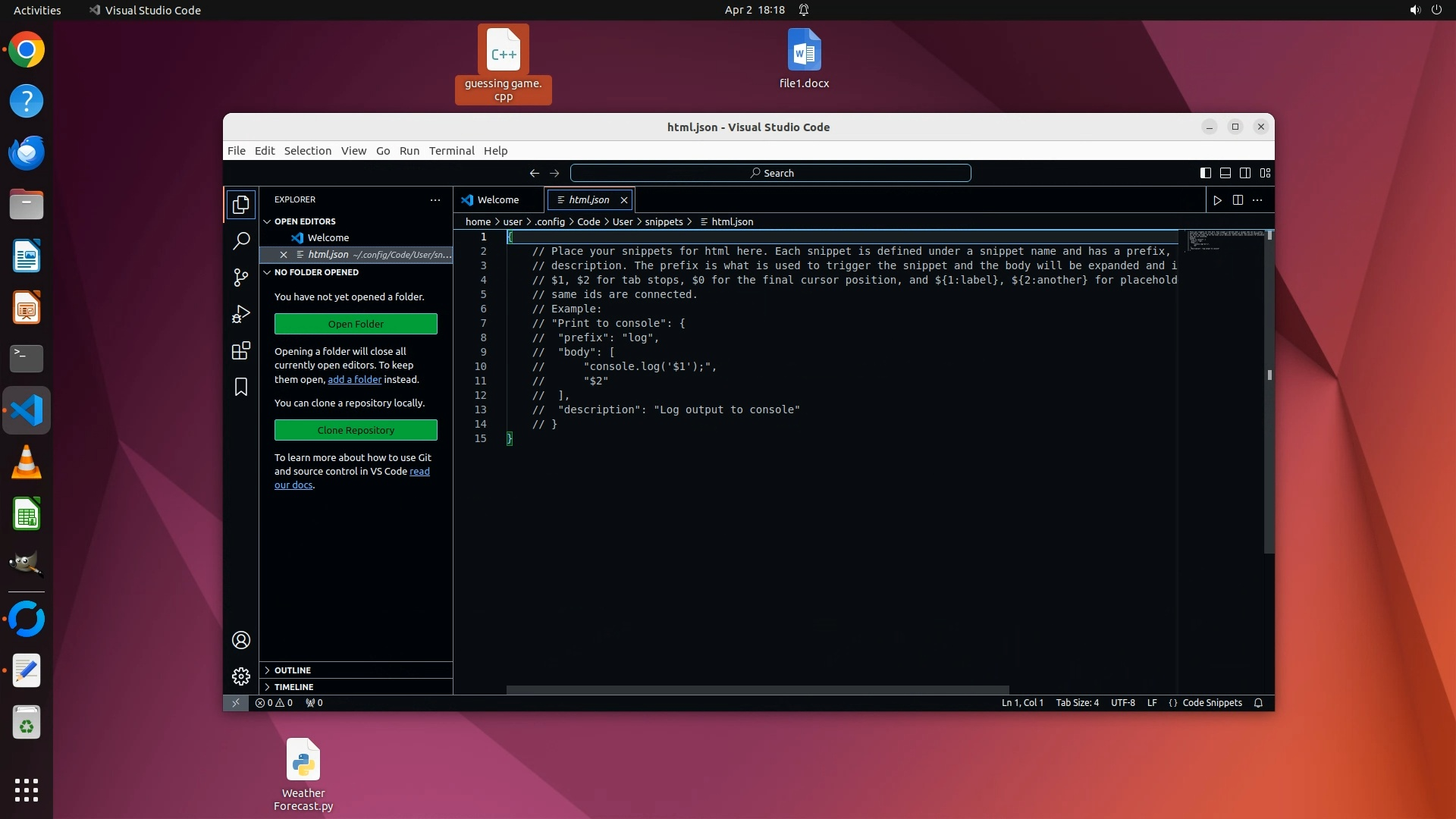Viewport: 1456px width, 819px height.
Task: Expand the Outline section
Action: [x=293, y=670]
